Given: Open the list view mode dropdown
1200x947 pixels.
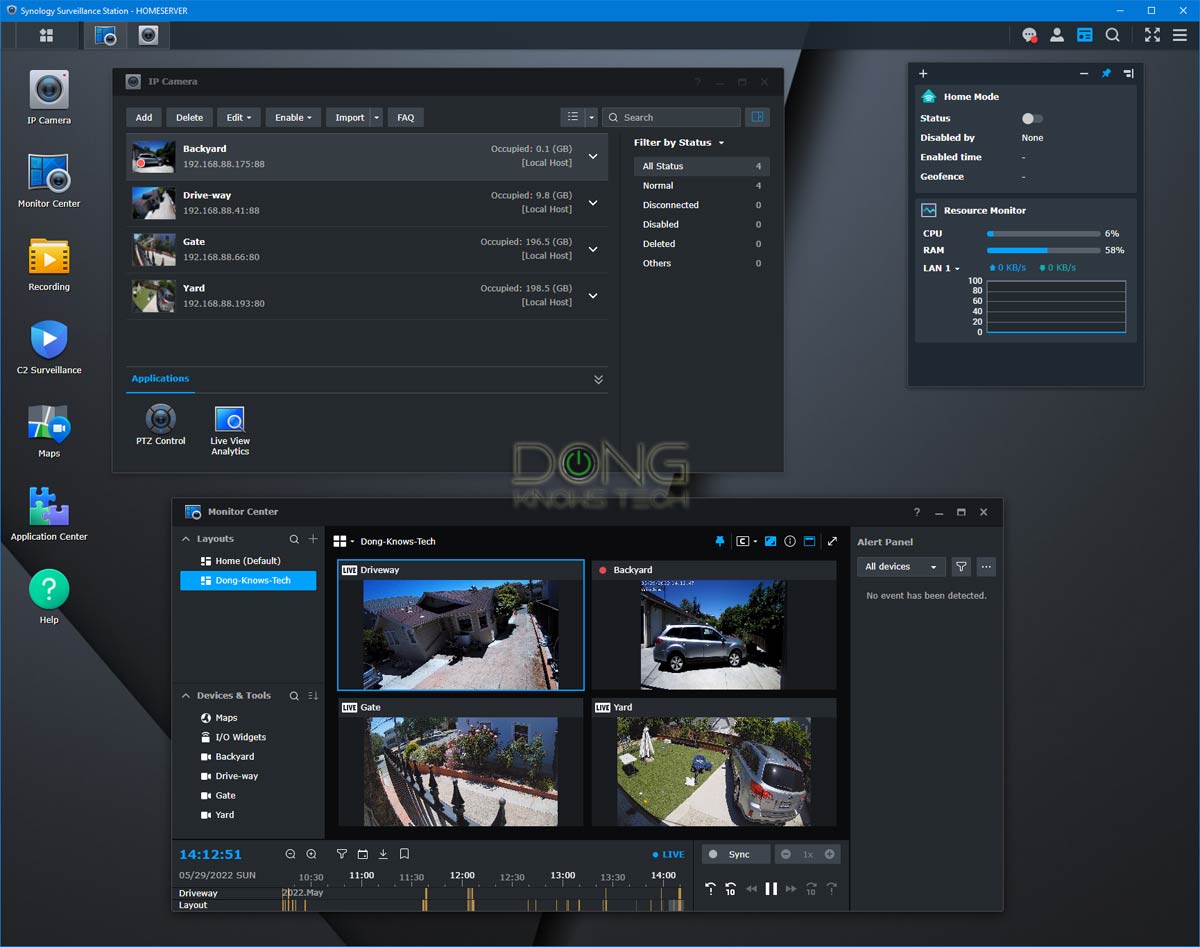Looking at the screenshot, I should [591, 117].
